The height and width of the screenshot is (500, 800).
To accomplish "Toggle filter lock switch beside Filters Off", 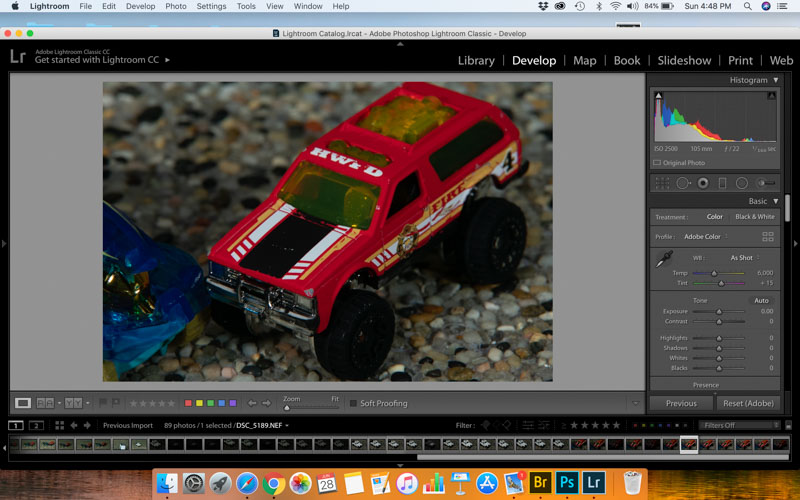I will [x=788, y=425].
